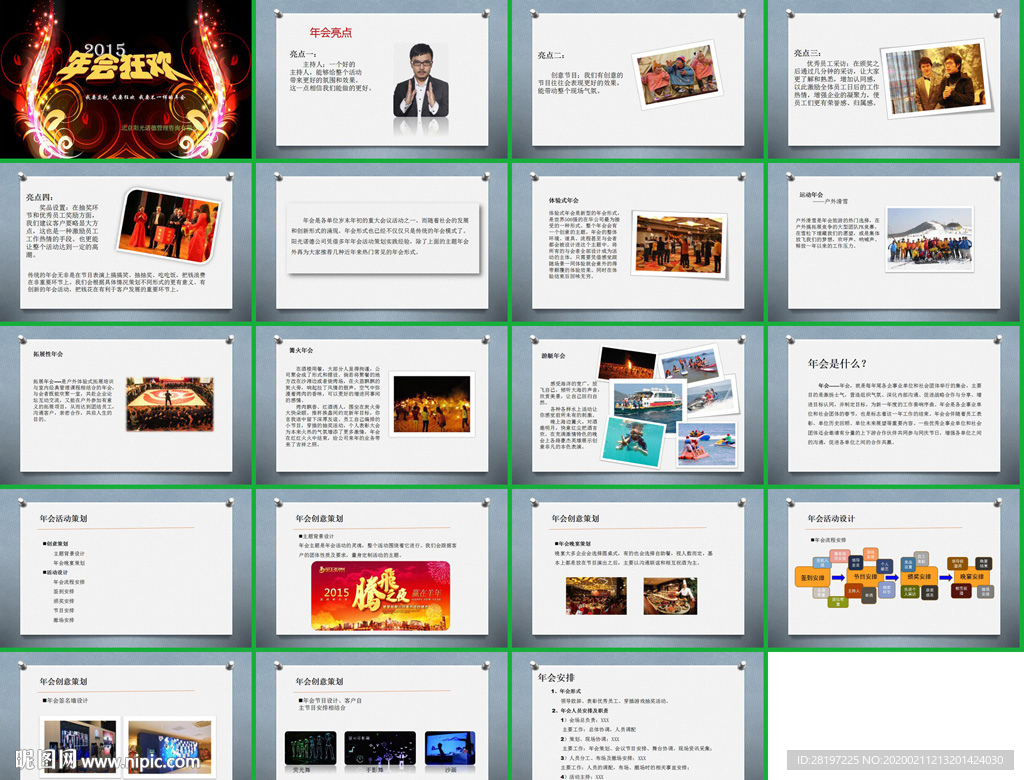Click the 年会活动策划 slide title text
The height and width of the screenshot is (780, 1024).
pyautogui.click(x=63, y=519)
